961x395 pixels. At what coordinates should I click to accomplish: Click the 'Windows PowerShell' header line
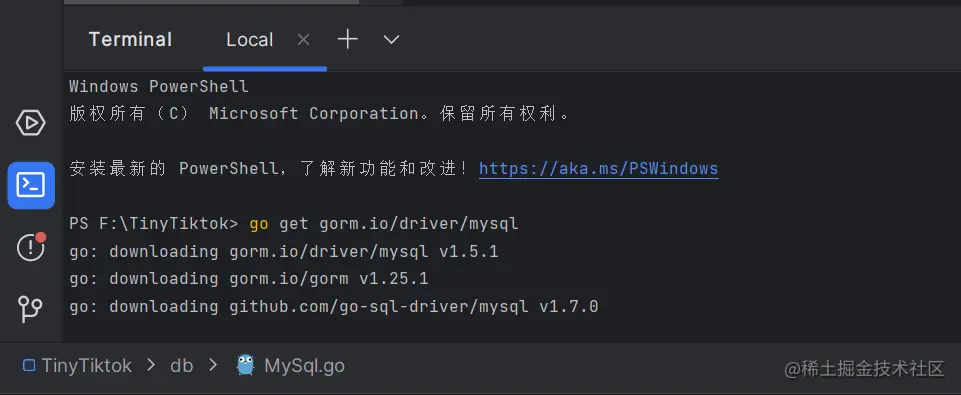coord(159,86)
